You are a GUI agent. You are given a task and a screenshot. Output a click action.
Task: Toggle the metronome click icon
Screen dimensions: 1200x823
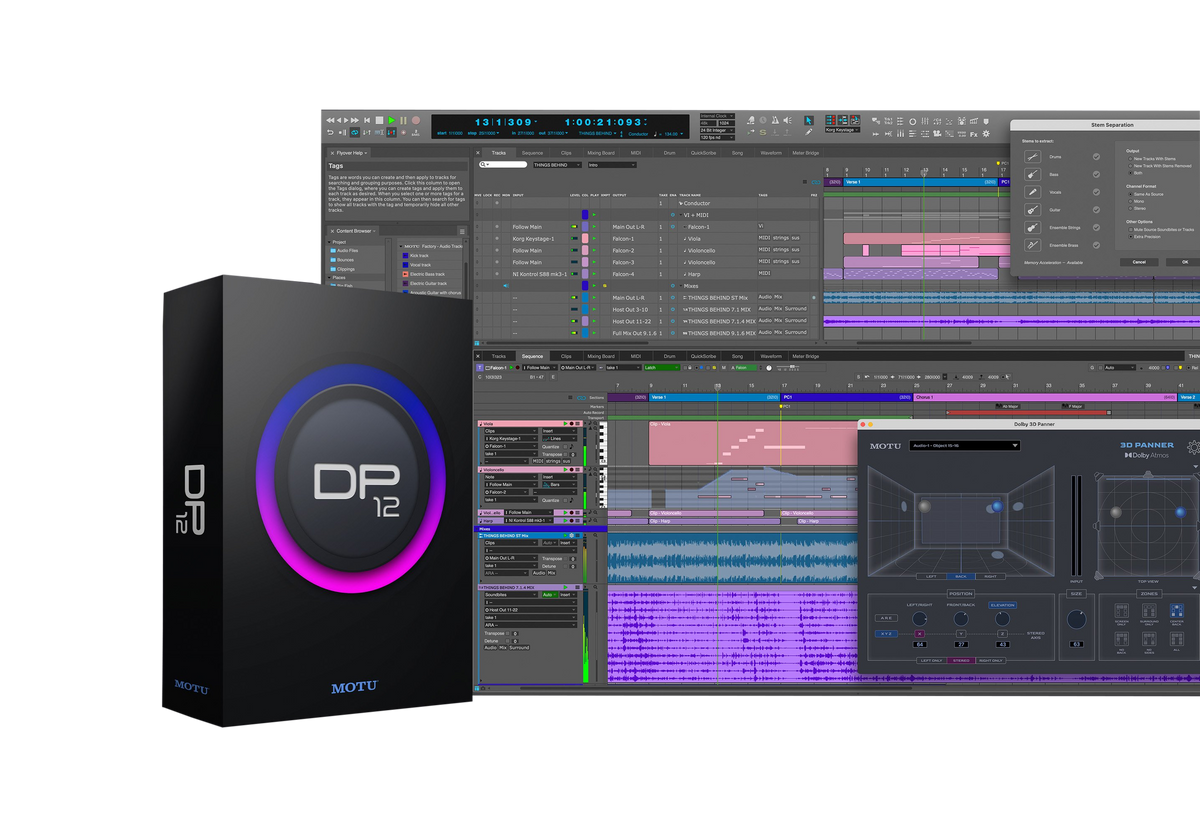(x=775, y=120)
